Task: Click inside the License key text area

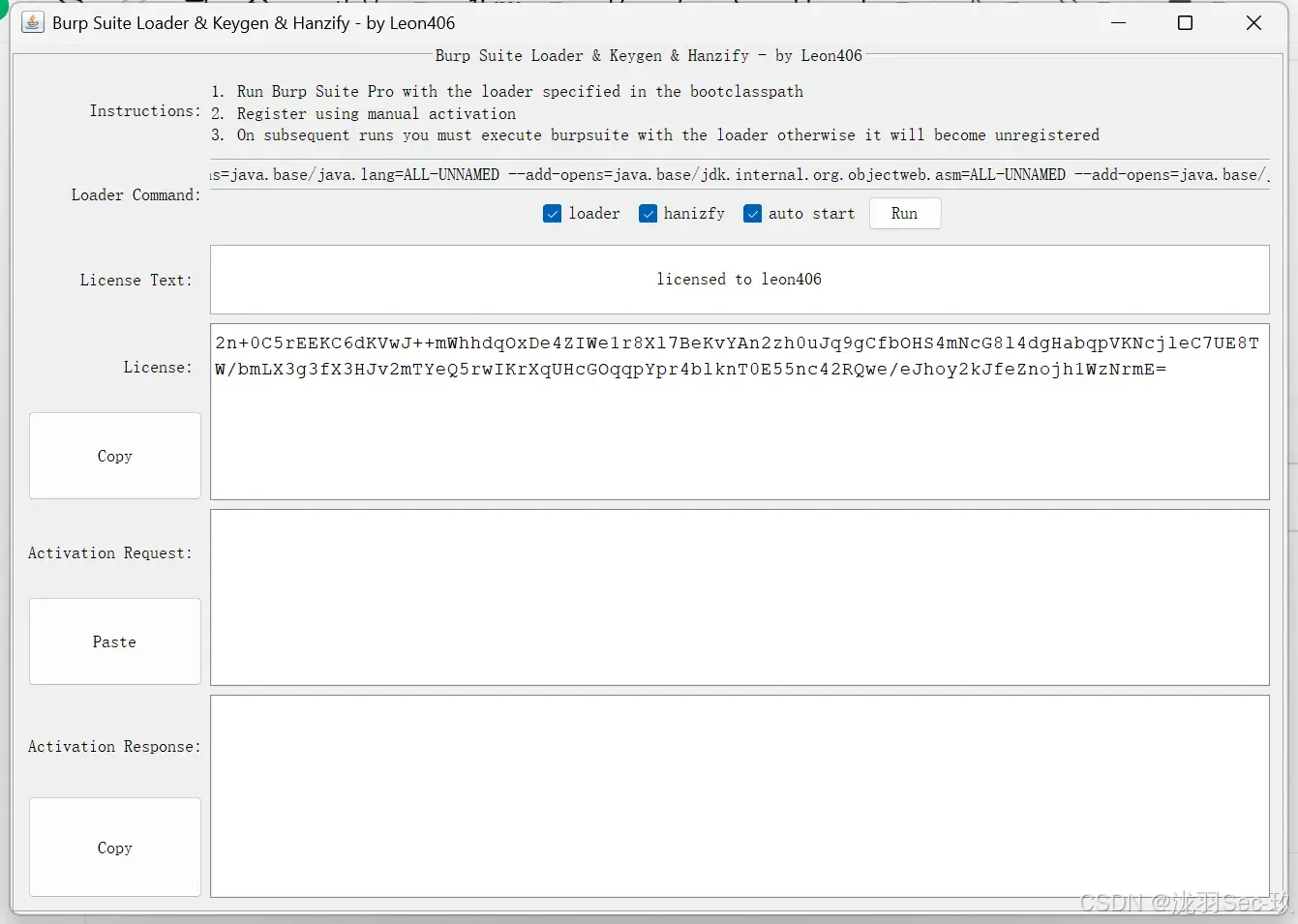Action: click(740, 411)
